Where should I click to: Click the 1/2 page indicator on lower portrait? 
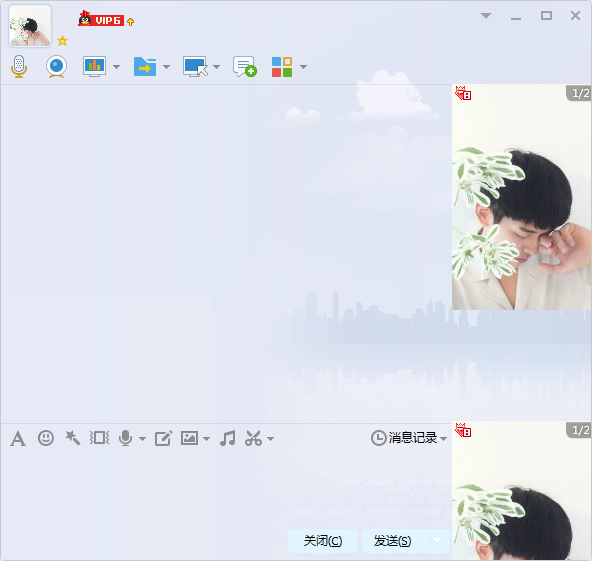(580, 430)
